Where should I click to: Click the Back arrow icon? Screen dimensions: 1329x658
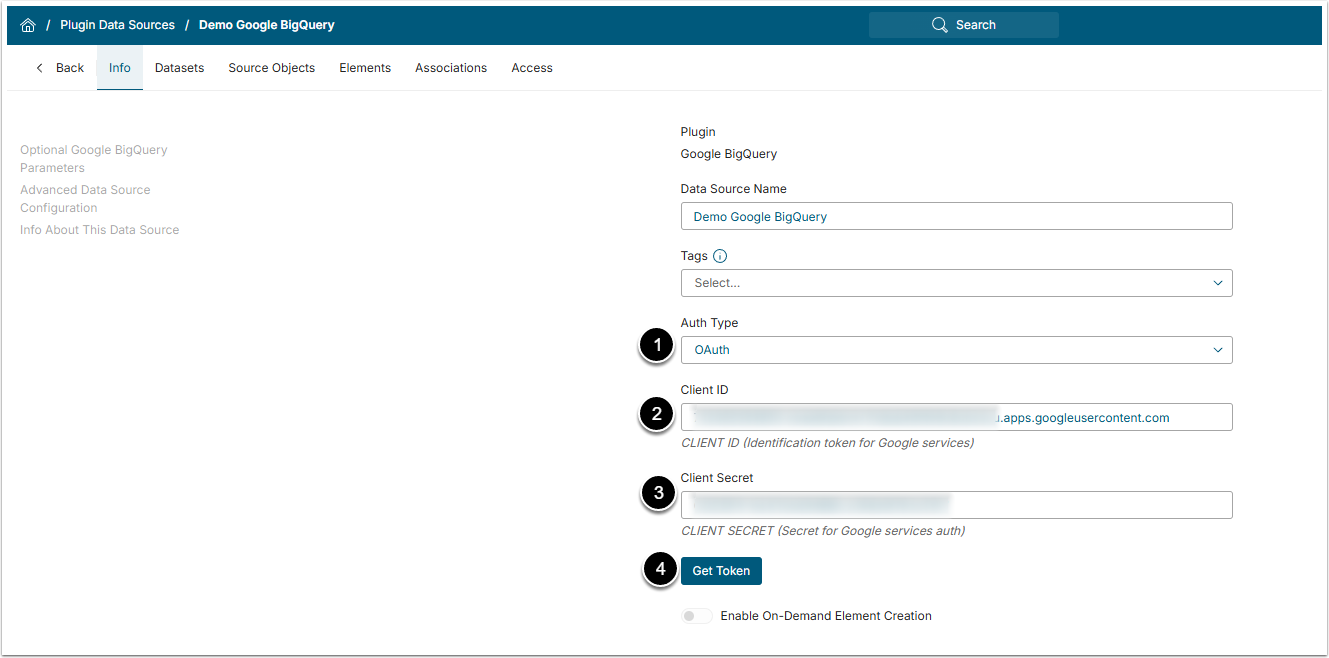[x=40, y=68]
